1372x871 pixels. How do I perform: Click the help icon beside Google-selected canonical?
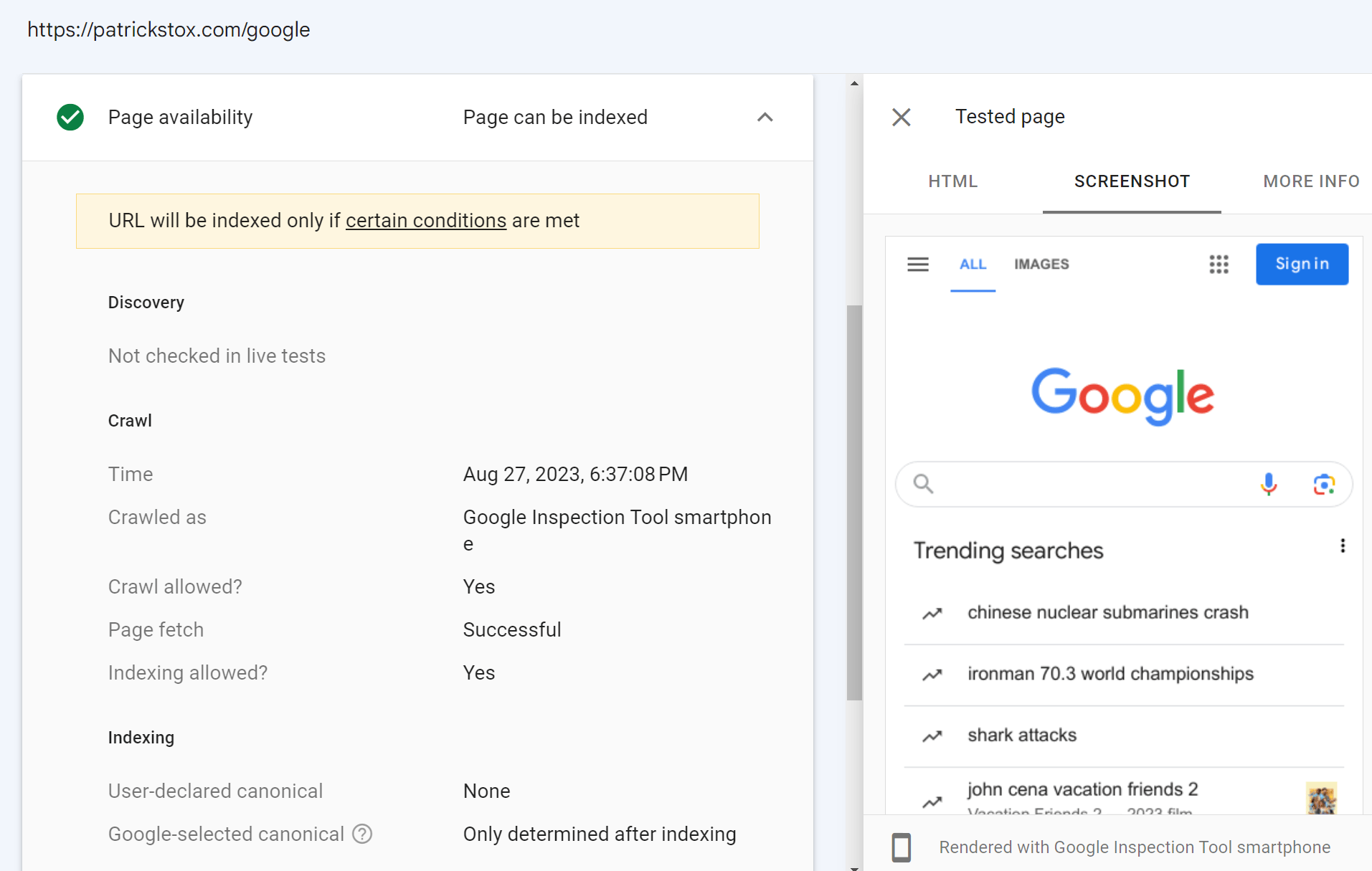[362, 834]
